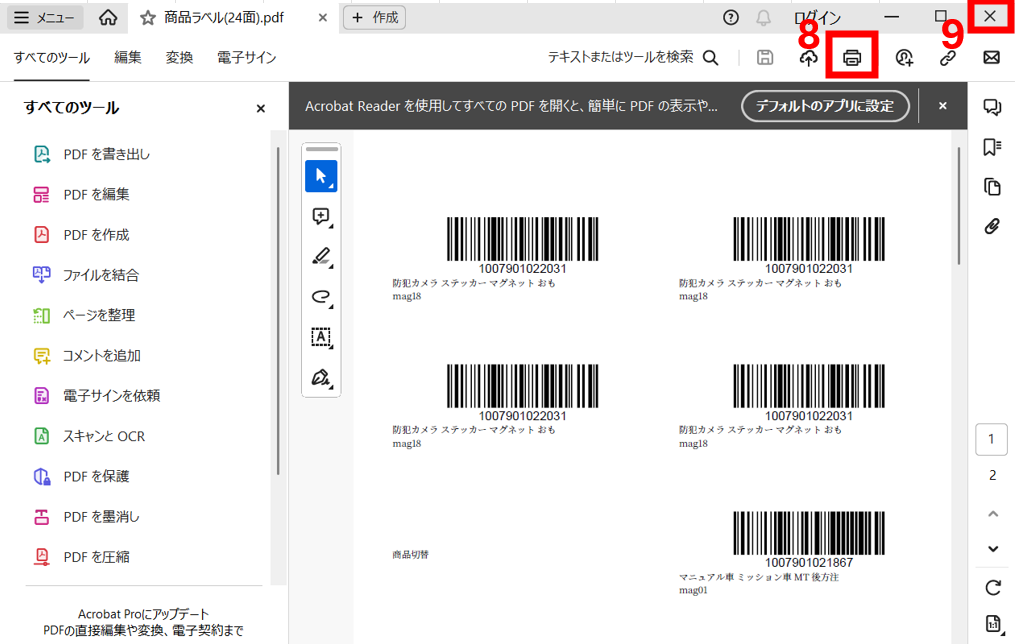Click the mag01 label text

click(x=693, y=590)
